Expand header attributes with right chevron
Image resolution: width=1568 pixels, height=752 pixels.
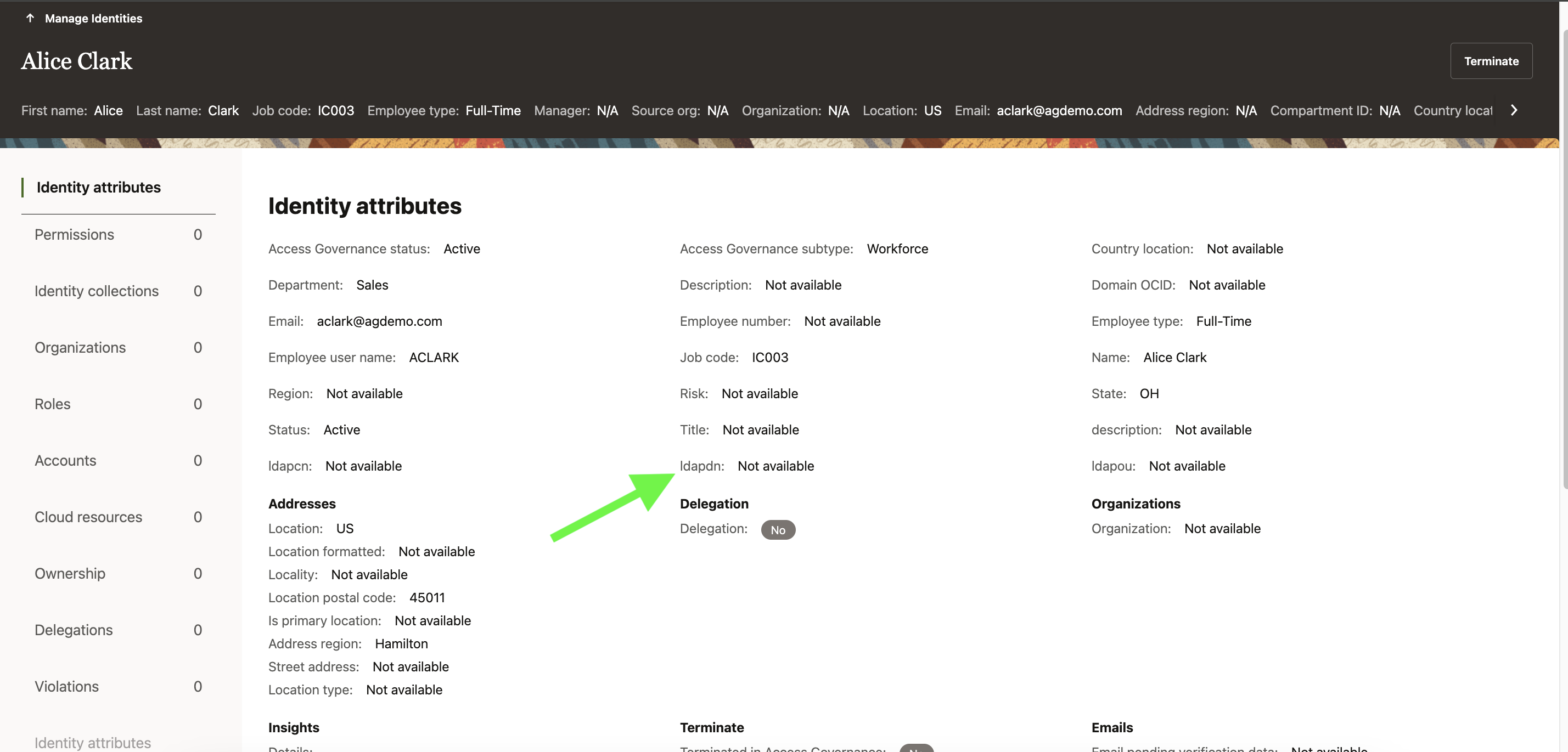(1513, 110)
